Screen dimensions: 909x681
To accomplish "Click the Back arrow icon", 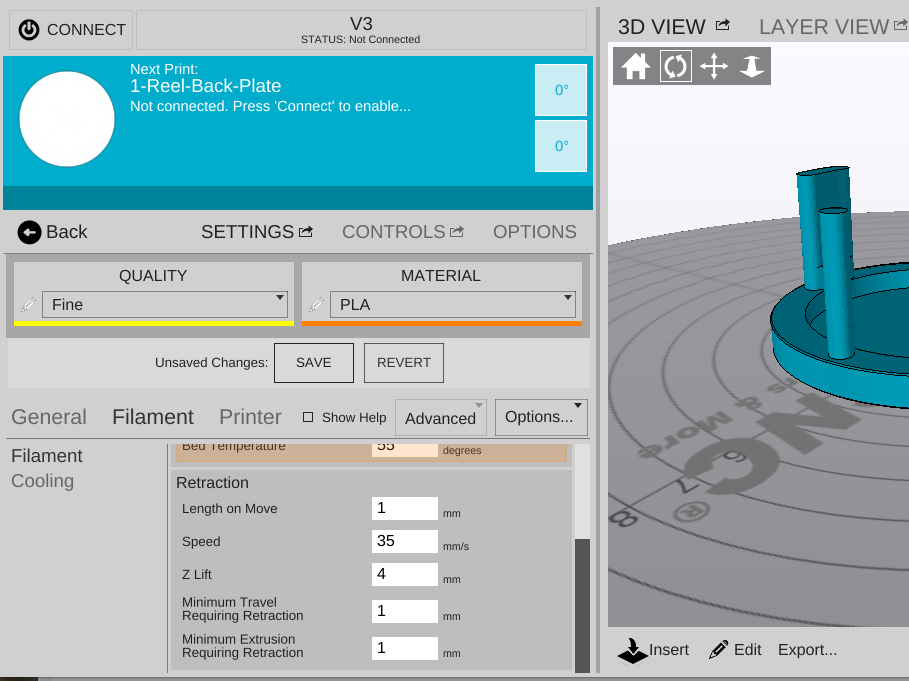I will pyautogui.click(x=29, y=232).
